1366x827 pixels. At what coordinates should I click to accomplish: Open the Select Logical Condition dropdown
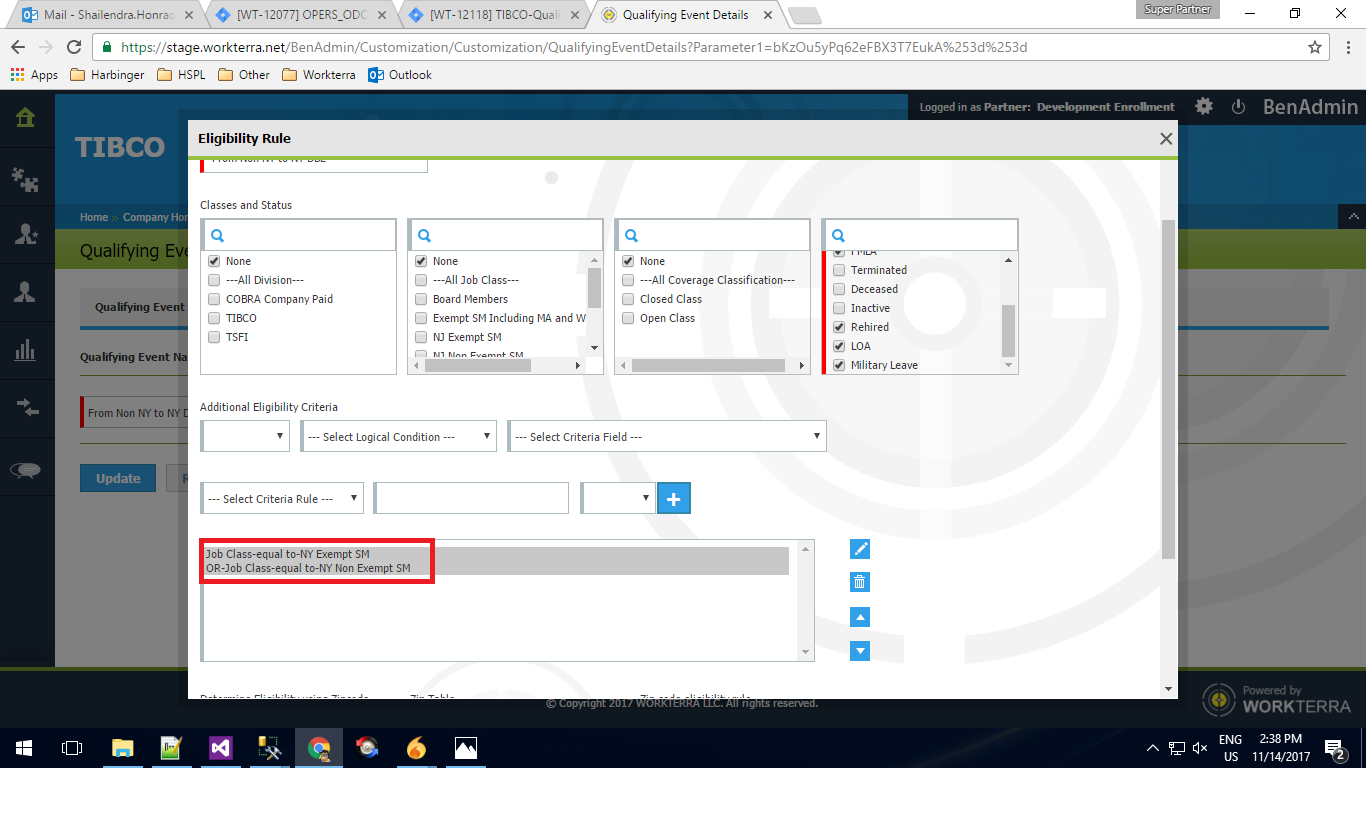398,437
